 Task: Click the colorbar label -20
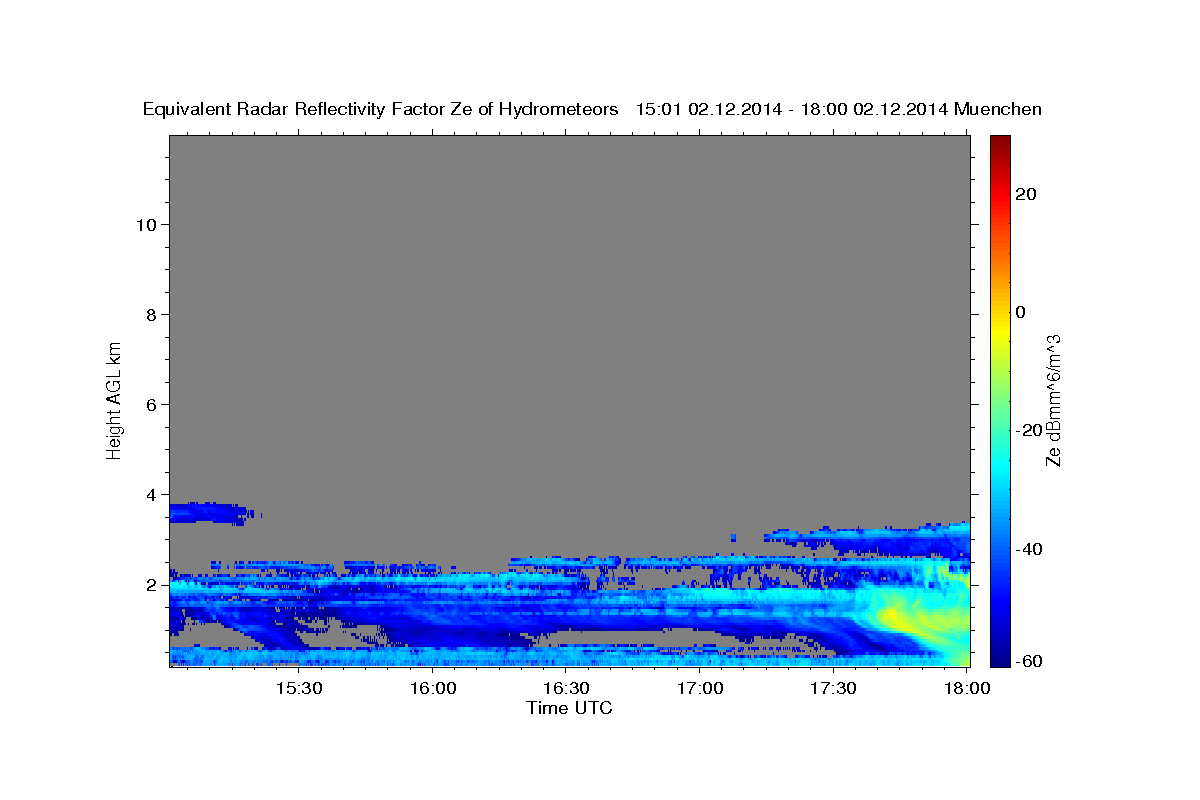pos(1027,430)
